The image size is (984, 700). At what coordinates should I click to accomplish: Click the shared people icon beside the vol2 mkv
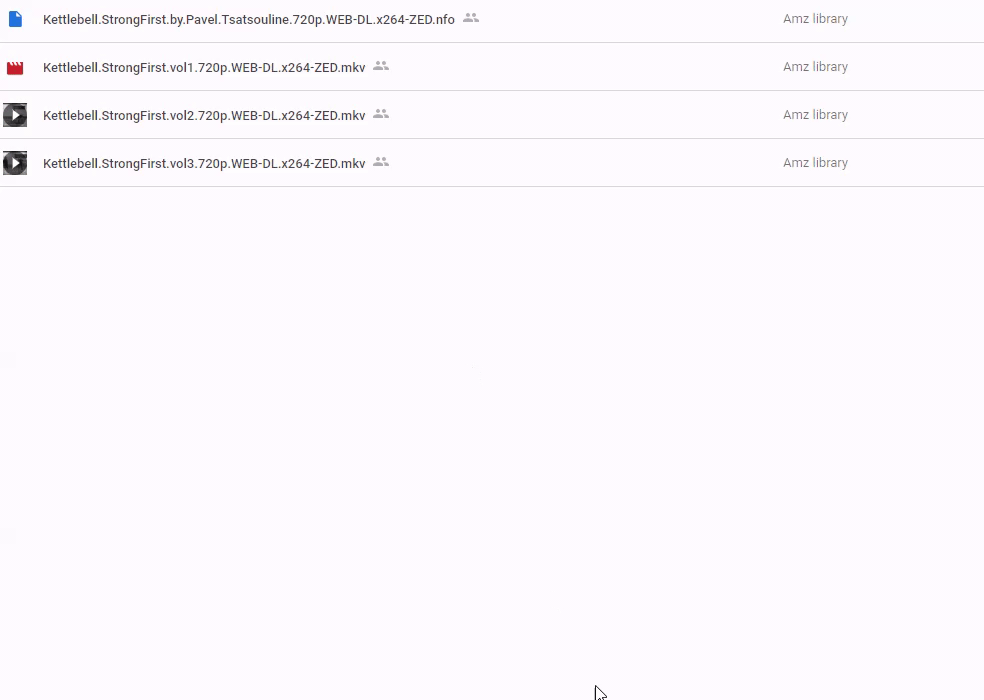click(381, 114)
